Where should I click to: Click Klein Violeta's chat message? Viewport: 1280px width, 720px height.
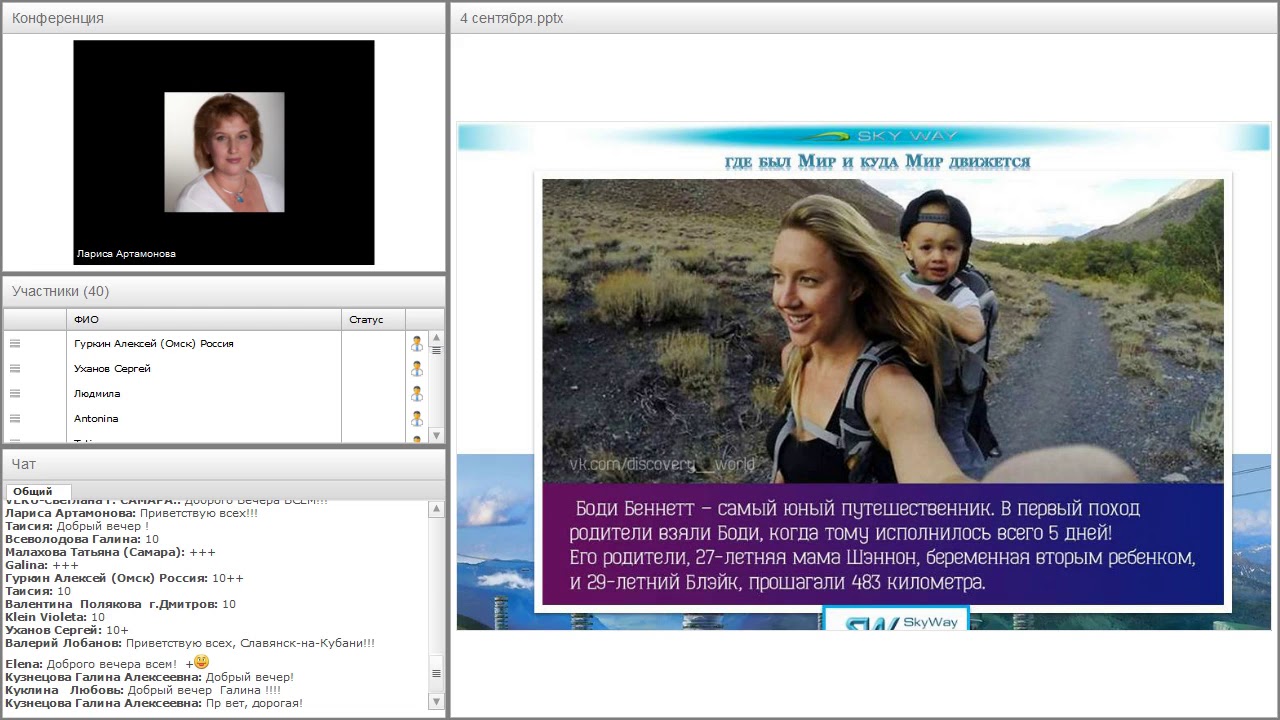(x=55, y=617)
